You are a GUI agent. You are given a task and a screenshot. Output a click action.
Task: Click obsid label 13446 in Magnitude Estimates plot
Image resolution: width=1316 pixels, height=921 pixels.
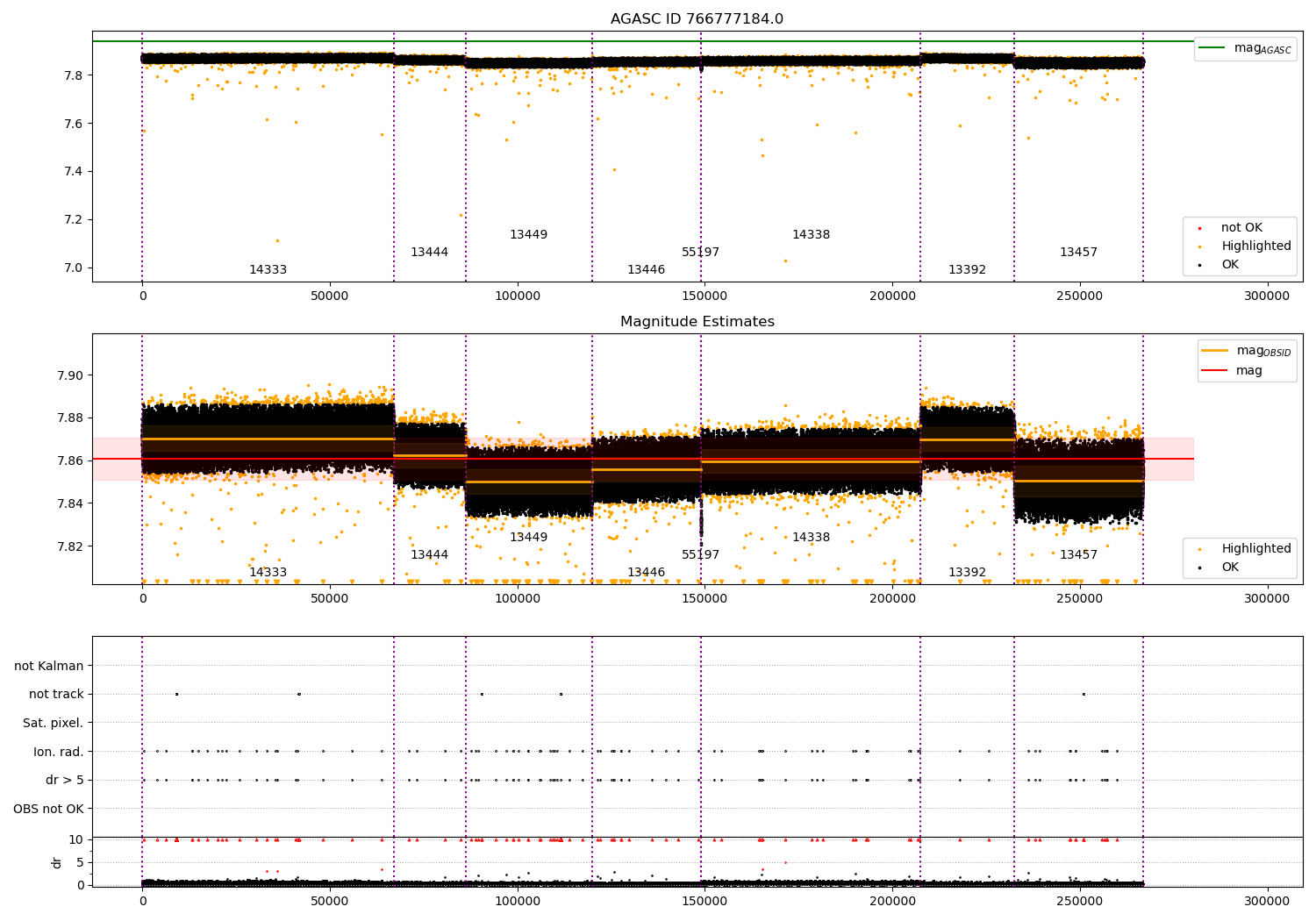pos(646,573)
